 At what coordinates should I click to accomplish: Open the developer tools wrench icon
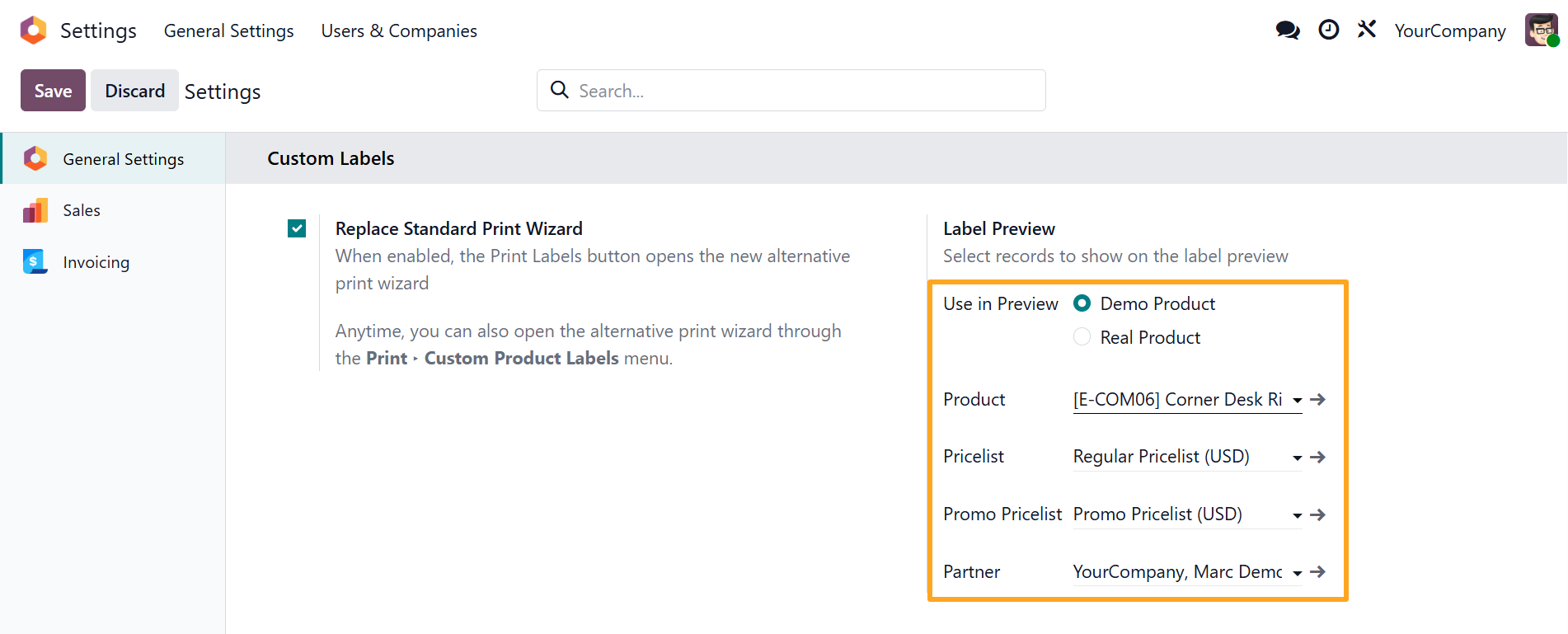click(x=1367, y=31)
